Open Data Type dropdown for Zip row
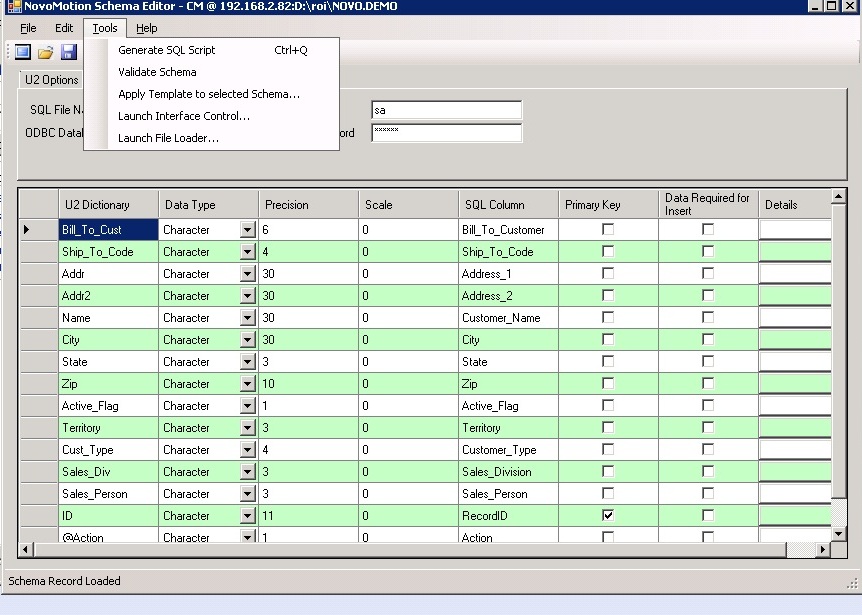862x615 pixels. click(x=248, y=384)
